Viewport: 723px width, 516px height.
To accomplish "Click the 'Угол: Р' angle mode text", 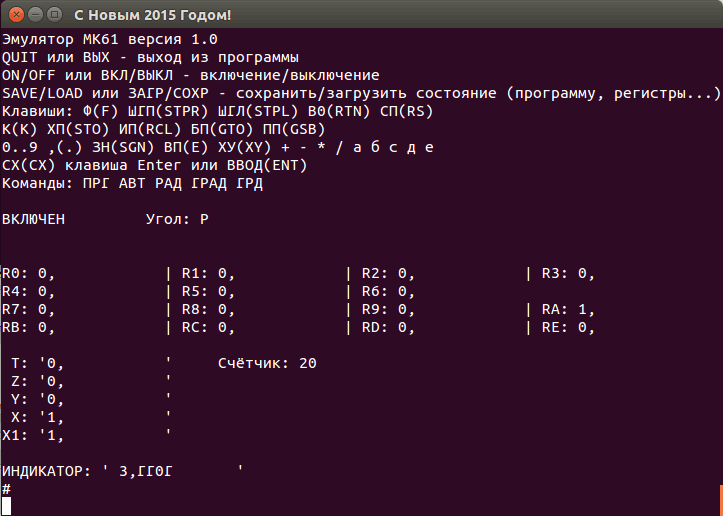I will [177, 218].
